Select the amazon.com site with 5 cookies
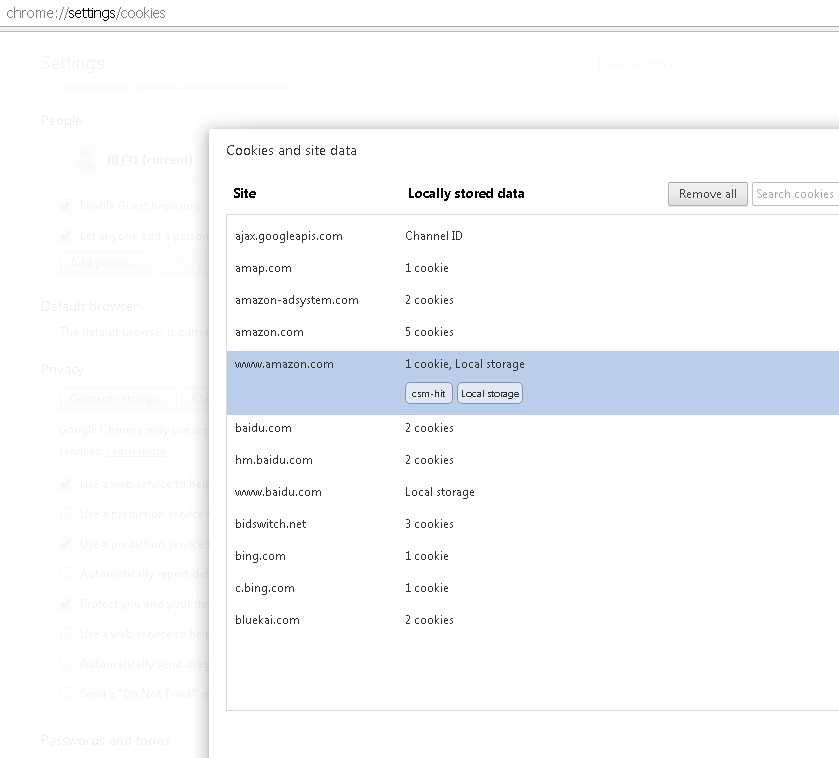839x758 pixels. coord(532,332)
